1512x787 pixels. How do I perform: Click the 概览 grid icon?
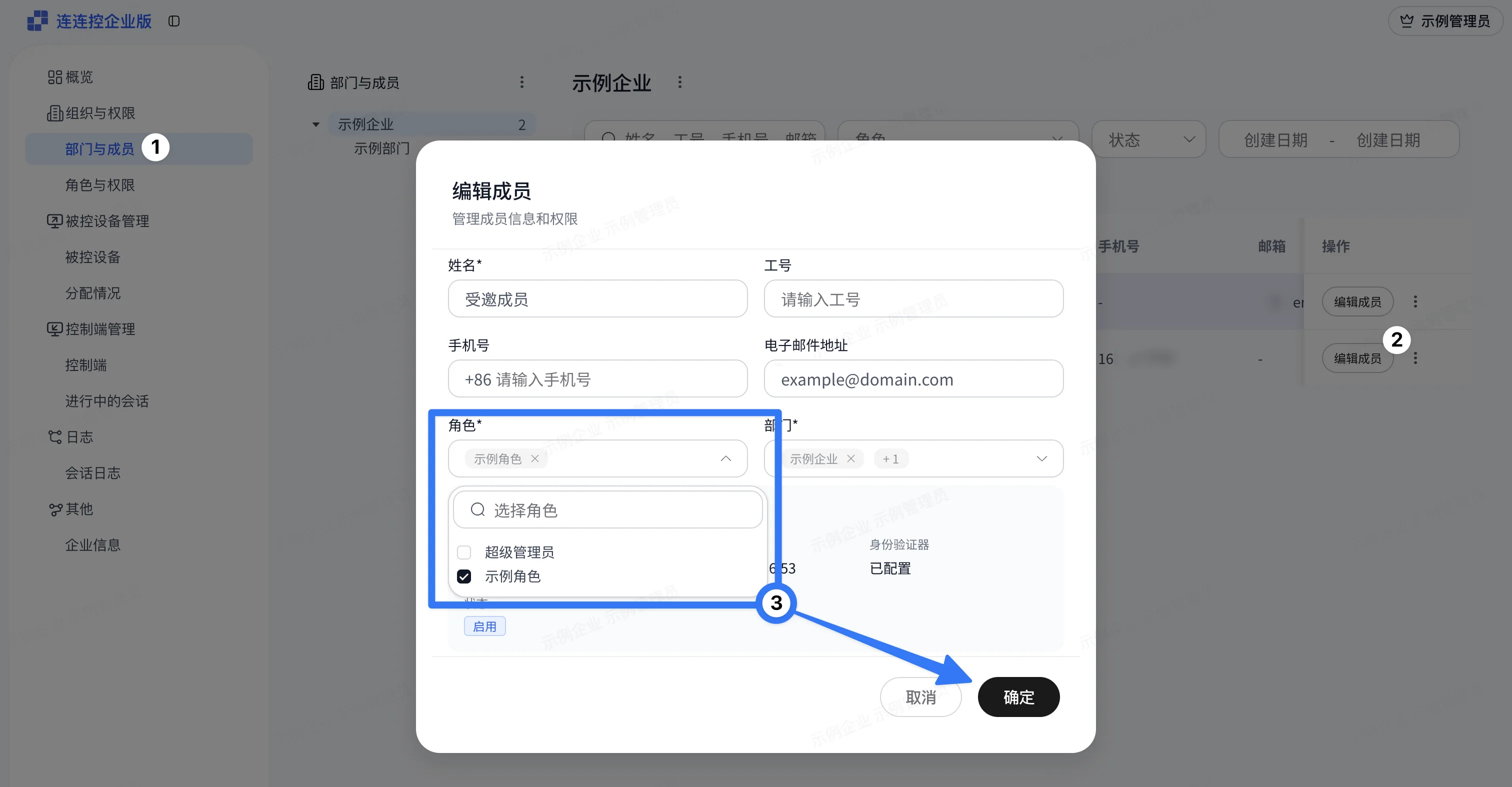tap(54, 77)
